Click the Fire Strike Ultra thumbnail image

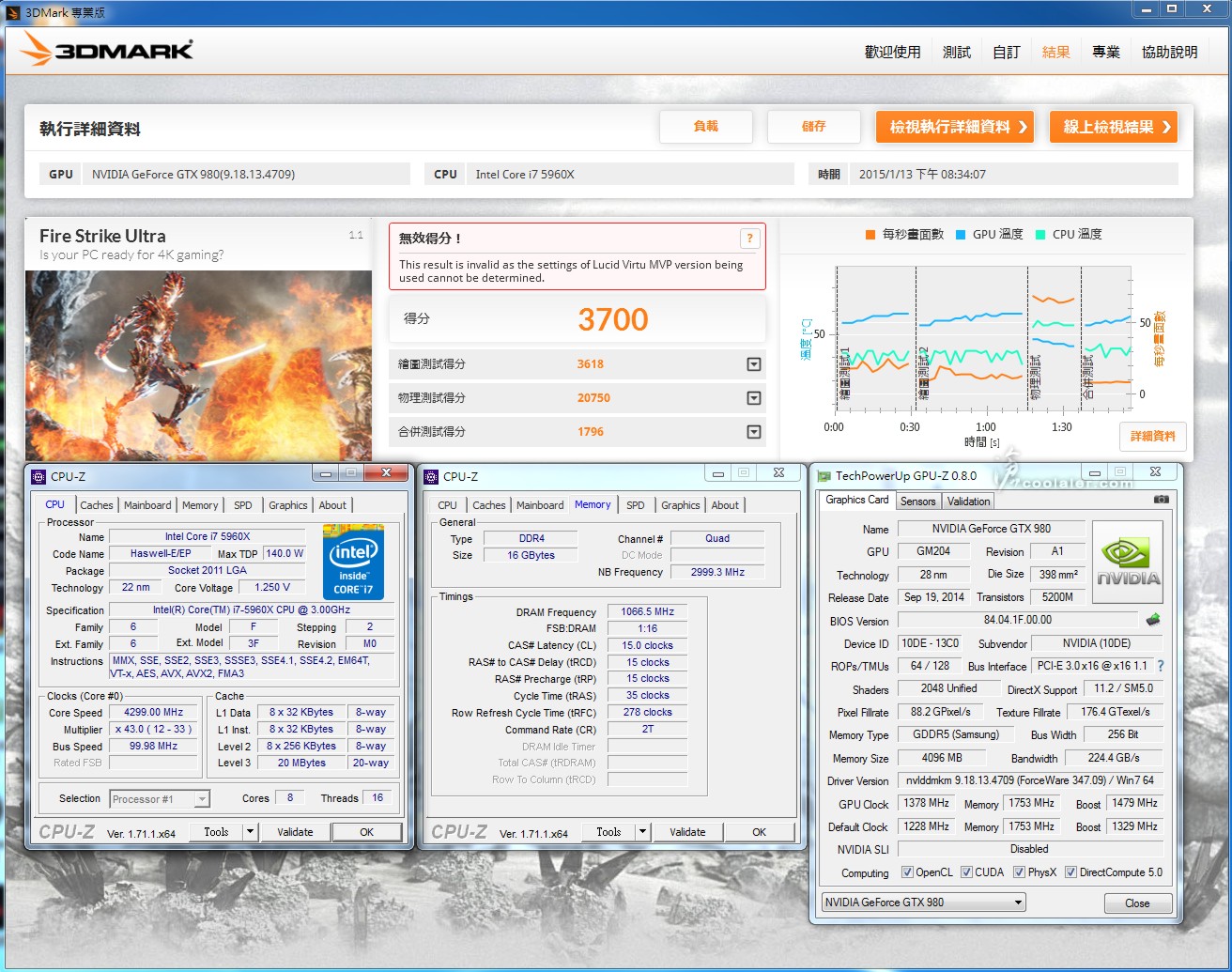pyautogui.click(x=198, y=365)
